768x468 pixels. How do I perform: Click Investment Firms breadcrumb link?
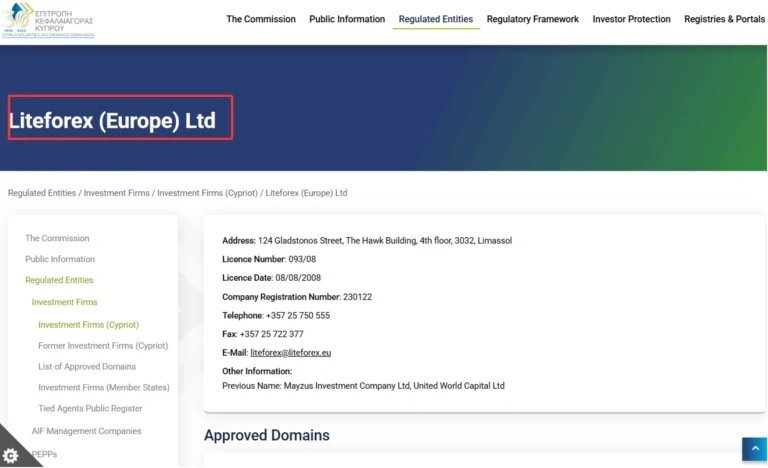tap(117, 193)
